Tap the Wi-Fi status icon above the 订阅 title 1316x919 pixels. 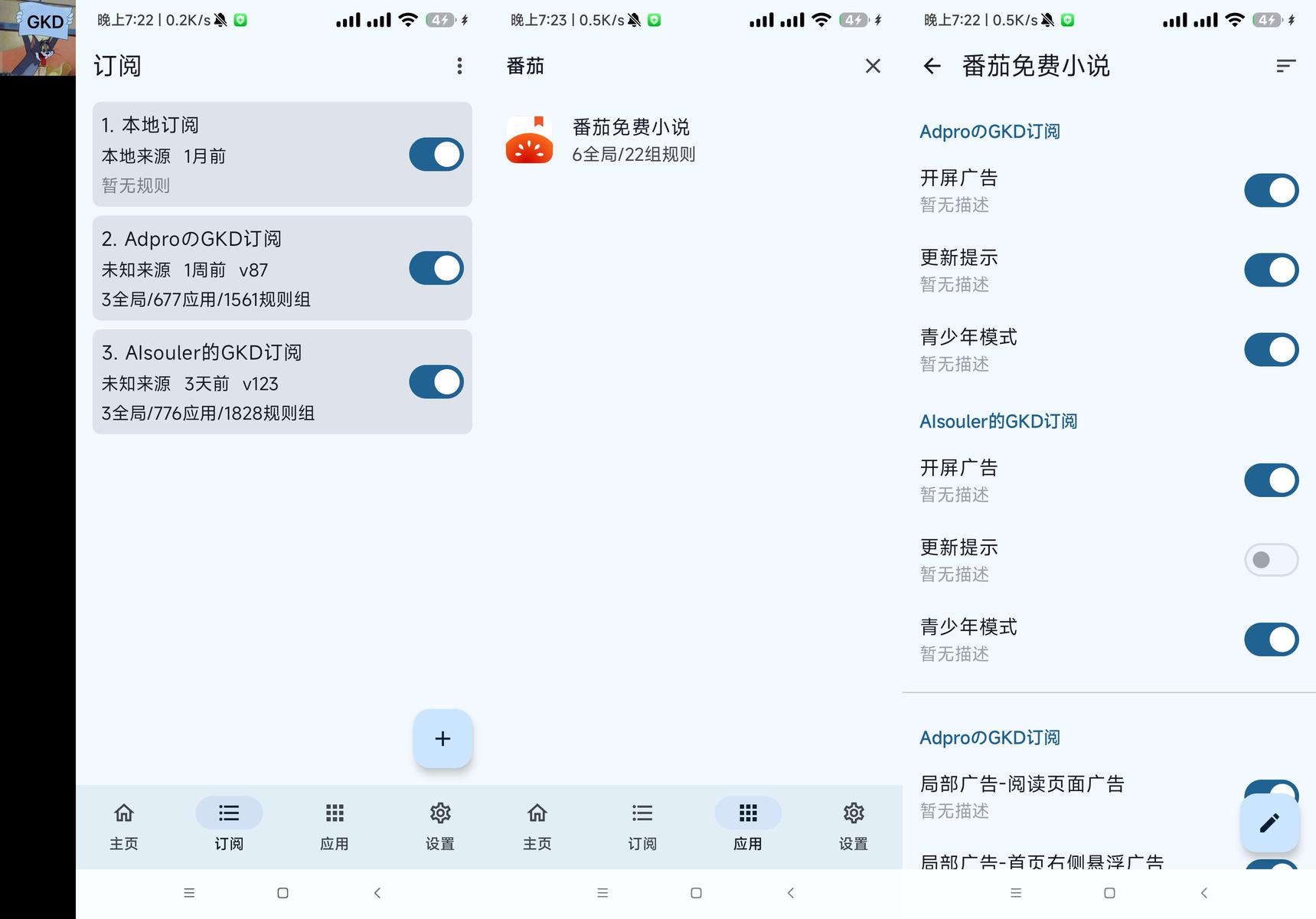point(408,20)
